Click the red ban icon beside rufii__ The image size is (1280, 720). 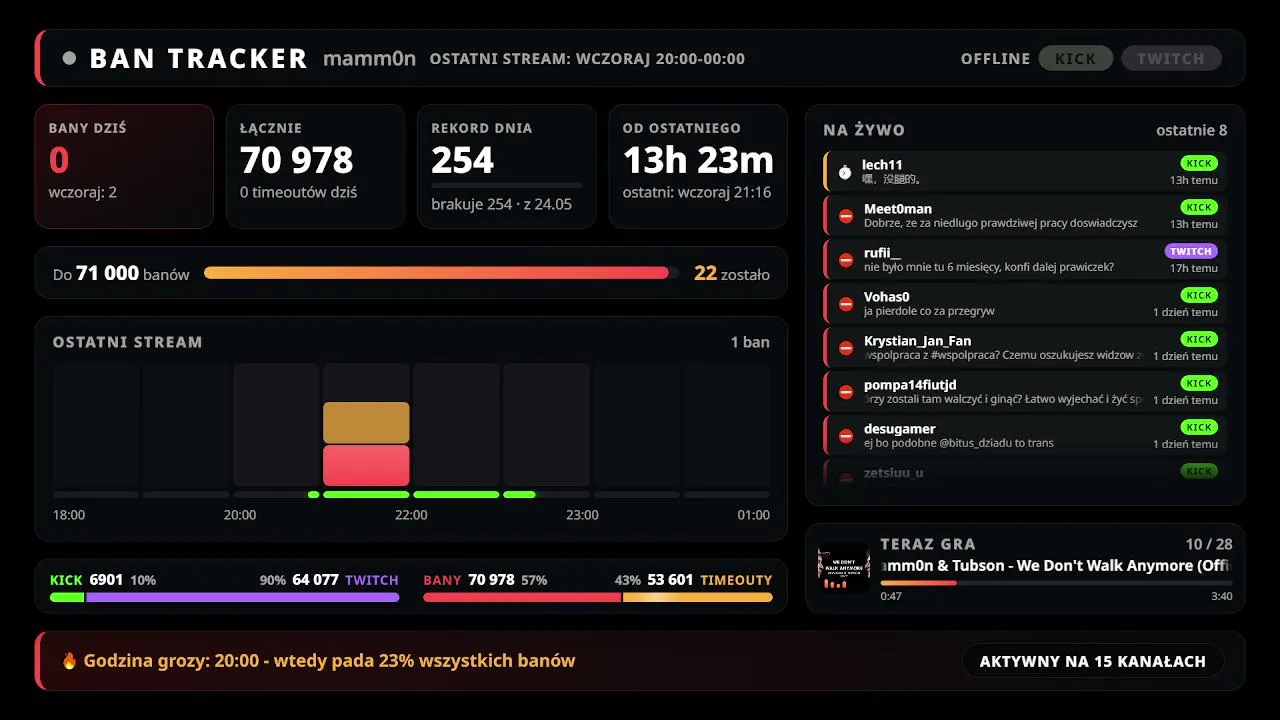(846, 260)
